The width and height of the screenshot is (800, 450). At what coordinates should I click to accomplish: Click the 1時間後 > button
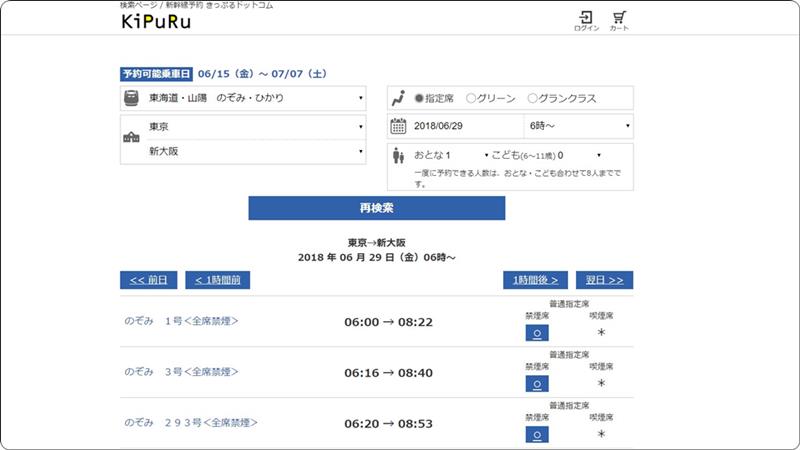535,280
